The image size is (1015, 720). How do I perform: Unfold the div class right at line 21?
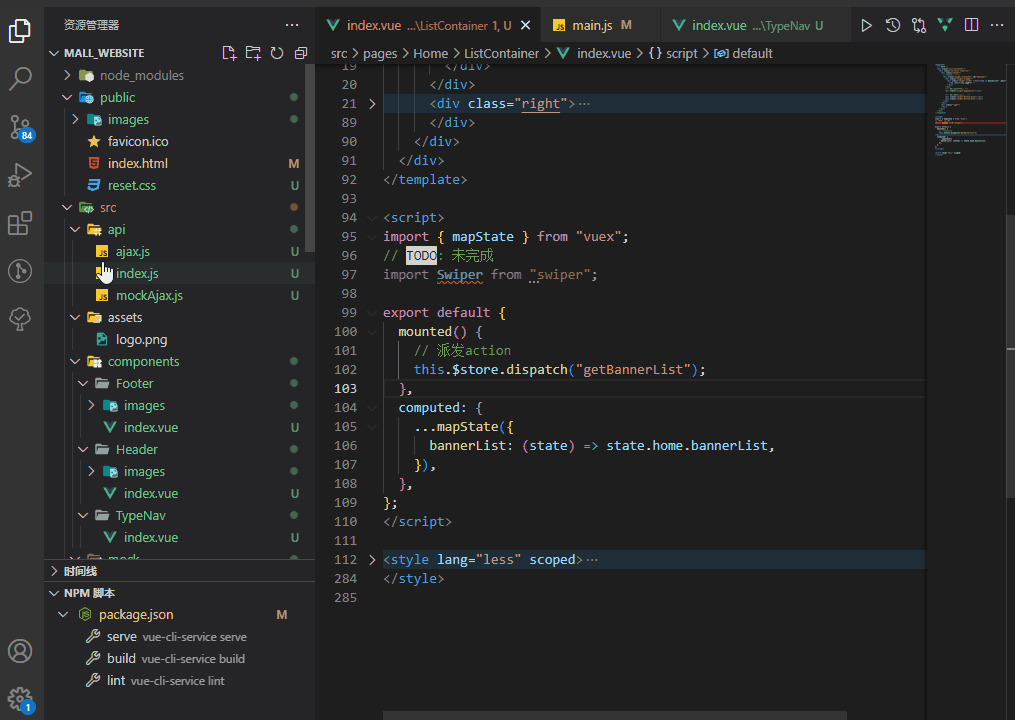pos(372,103)
